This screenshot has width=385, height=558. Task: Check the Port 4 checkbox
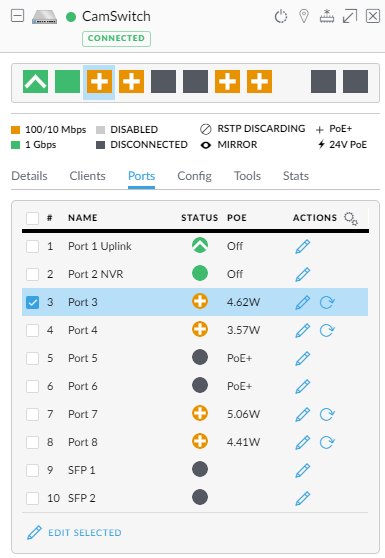tap(32, 330)
